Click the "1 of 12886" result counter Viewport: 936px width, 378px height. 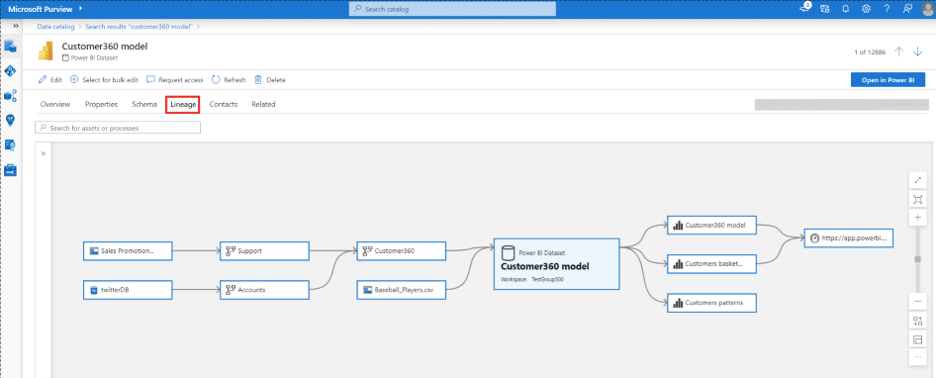pos(870,53)
